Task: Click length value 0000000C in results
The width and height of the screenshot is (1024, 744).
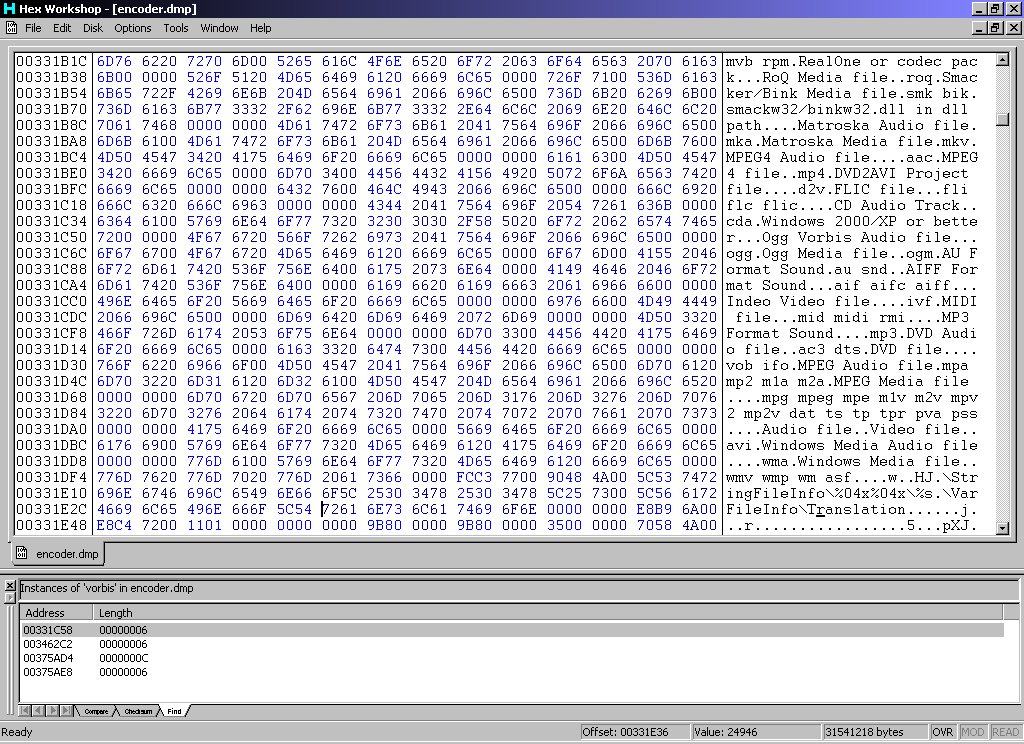Action: tap(123, 658)
